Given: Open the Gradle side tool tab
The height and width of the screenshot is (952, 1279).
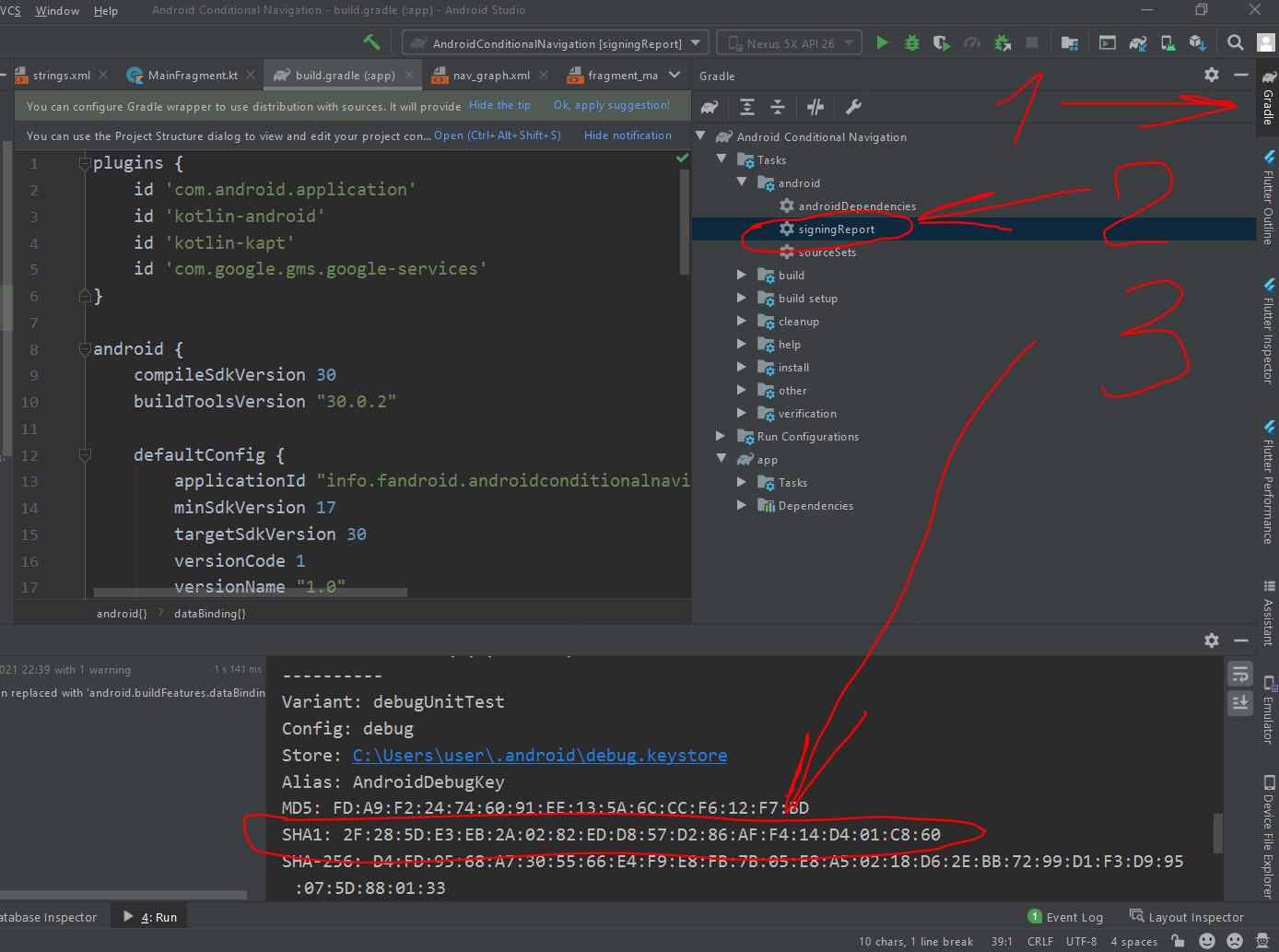Looking at the screenshot, I should [x=1268, y=100].
